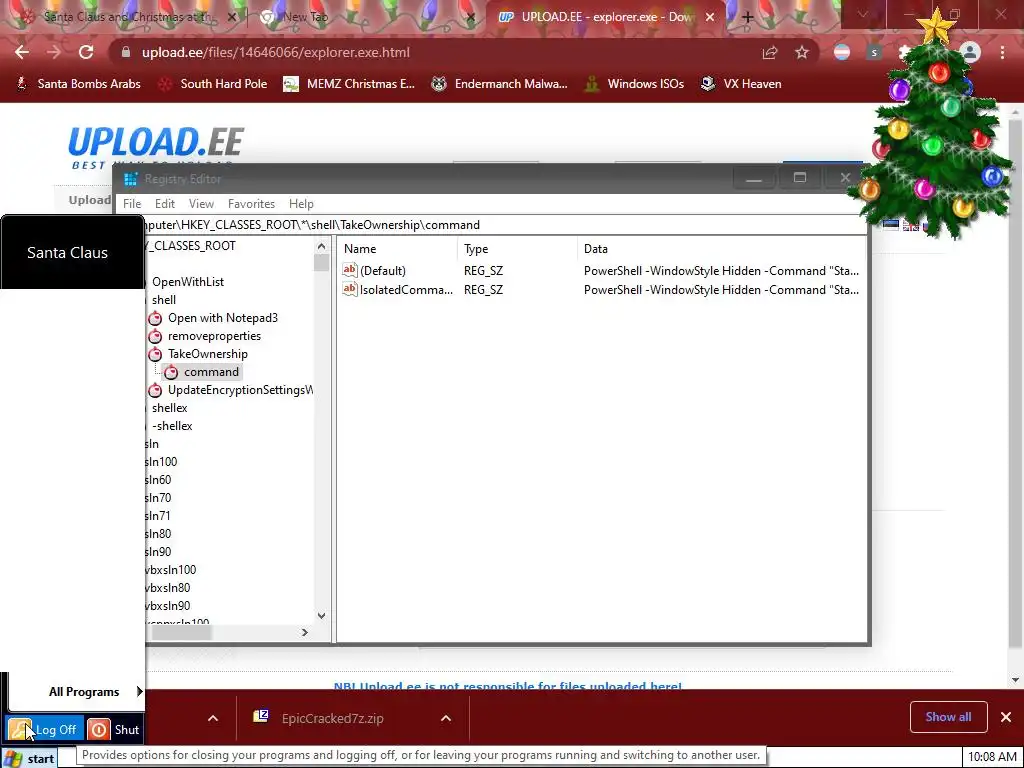This screenshot has height=768, width=1024.
Task: Select removeproperties key label
Action: [x=214, y=336]
